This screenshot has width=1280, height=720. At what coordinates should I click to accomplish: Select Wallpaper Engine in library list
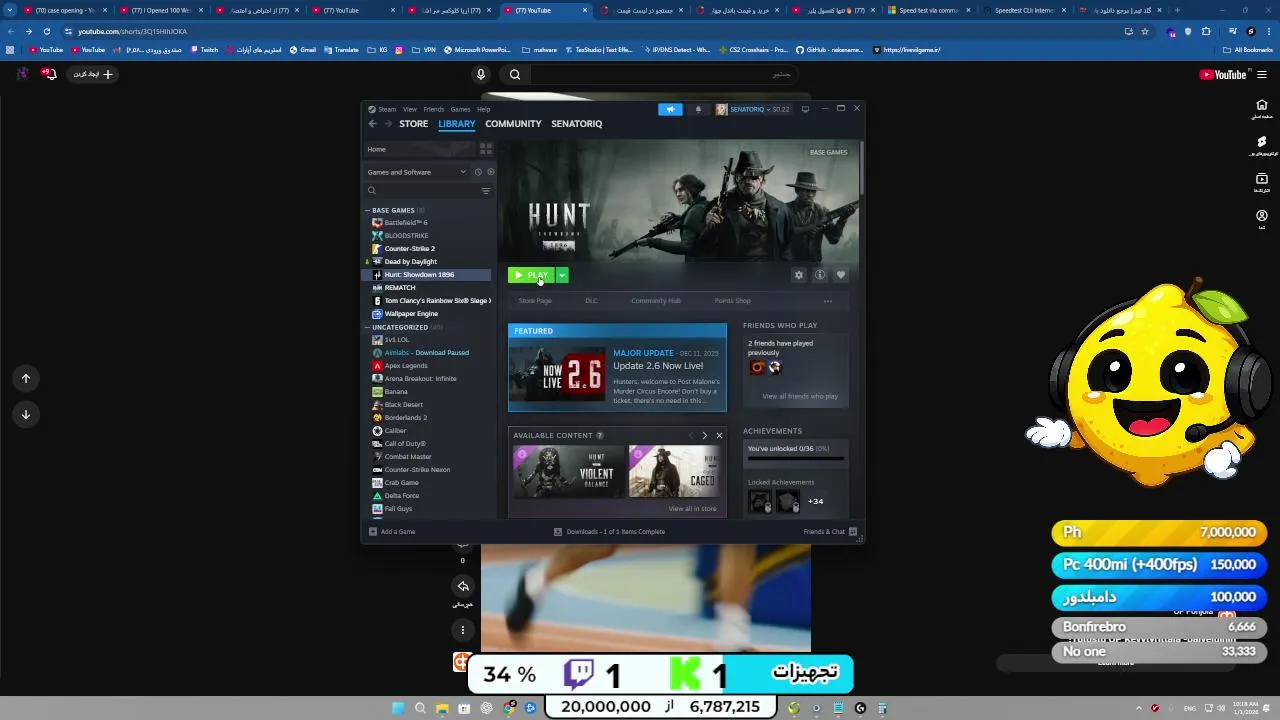click(411, 314)
